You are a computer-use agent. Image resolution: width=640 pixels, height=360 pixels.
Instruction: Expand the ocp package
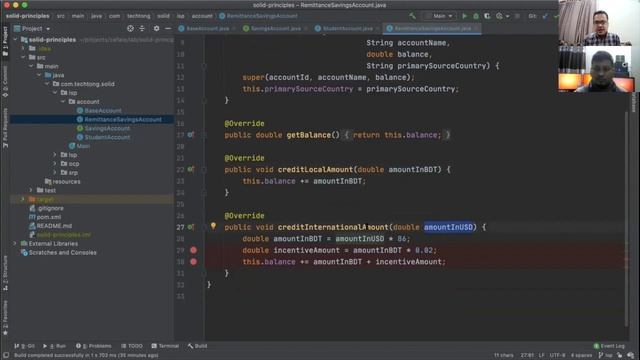click(x=55, y=164)
